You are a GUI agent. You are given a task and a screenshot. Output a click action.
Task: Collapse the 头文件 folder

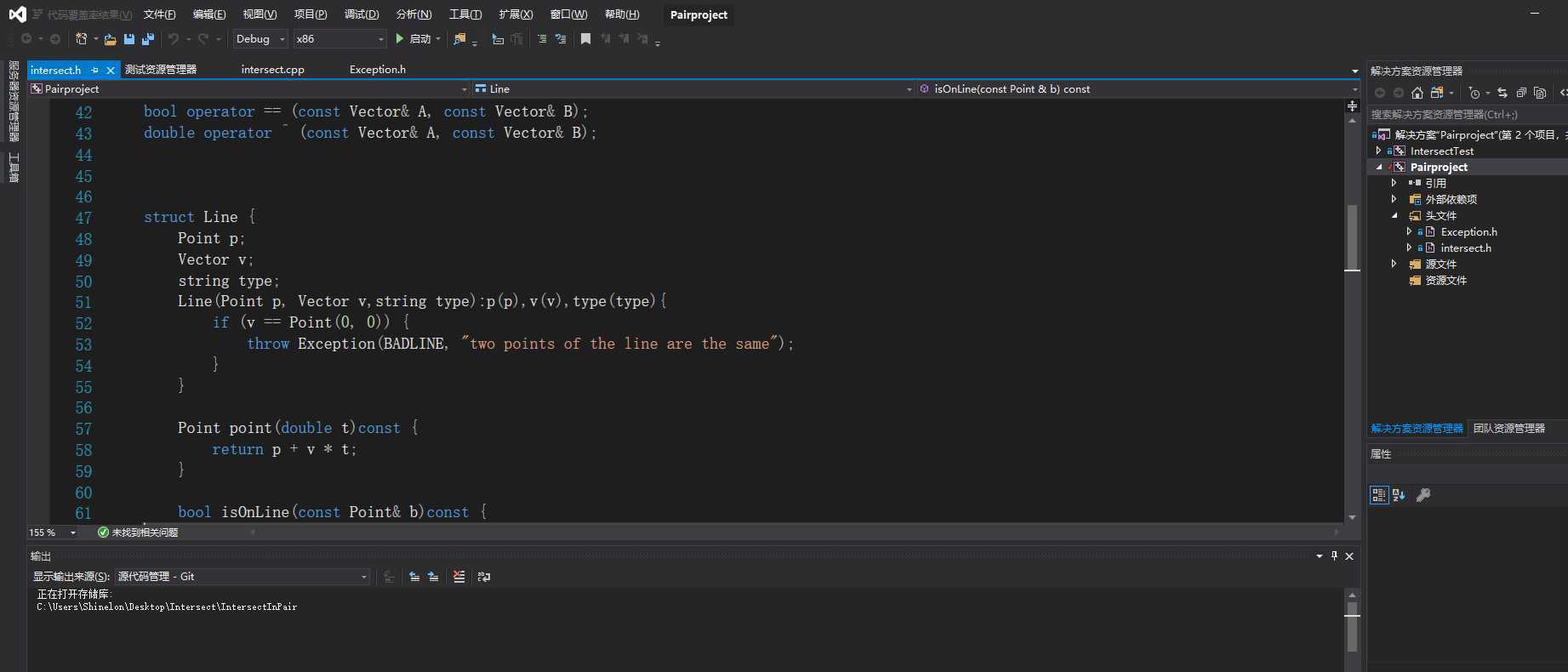coord(1394,215)
